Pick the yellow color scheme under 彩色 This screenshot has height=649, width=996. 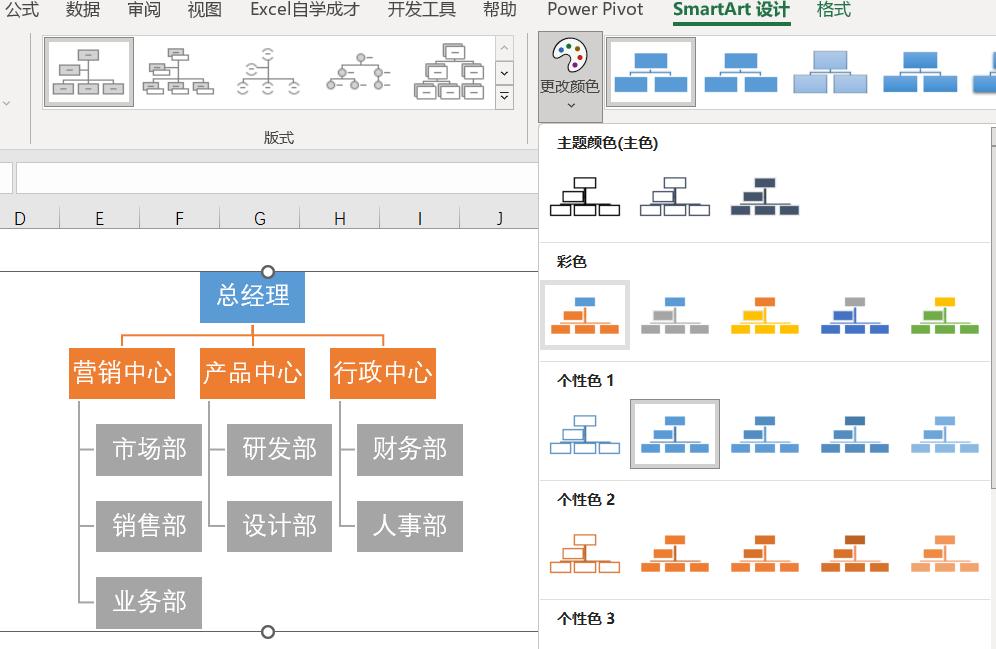tap(764, 315)
